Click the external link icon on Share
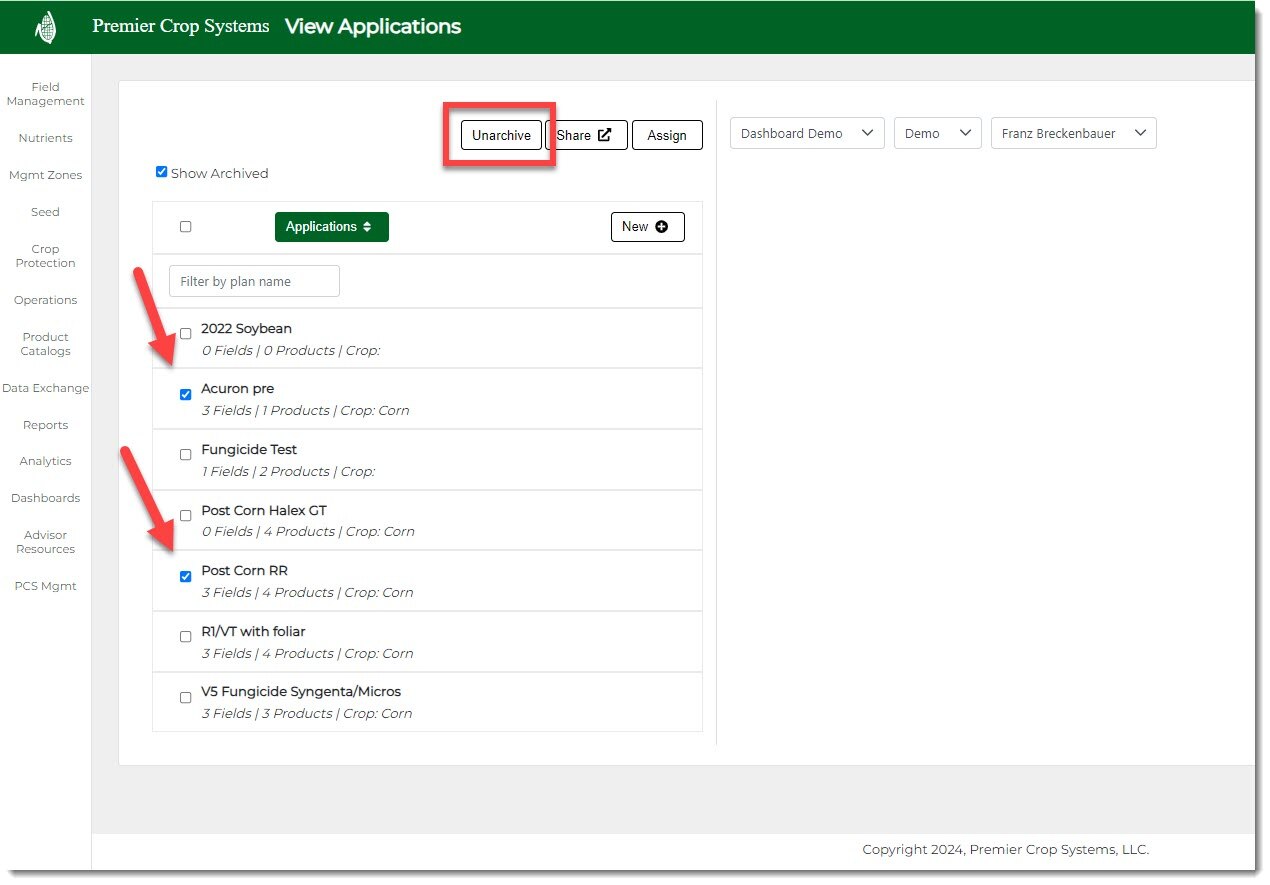This screenshot has width=1270, height=885. 604,135
